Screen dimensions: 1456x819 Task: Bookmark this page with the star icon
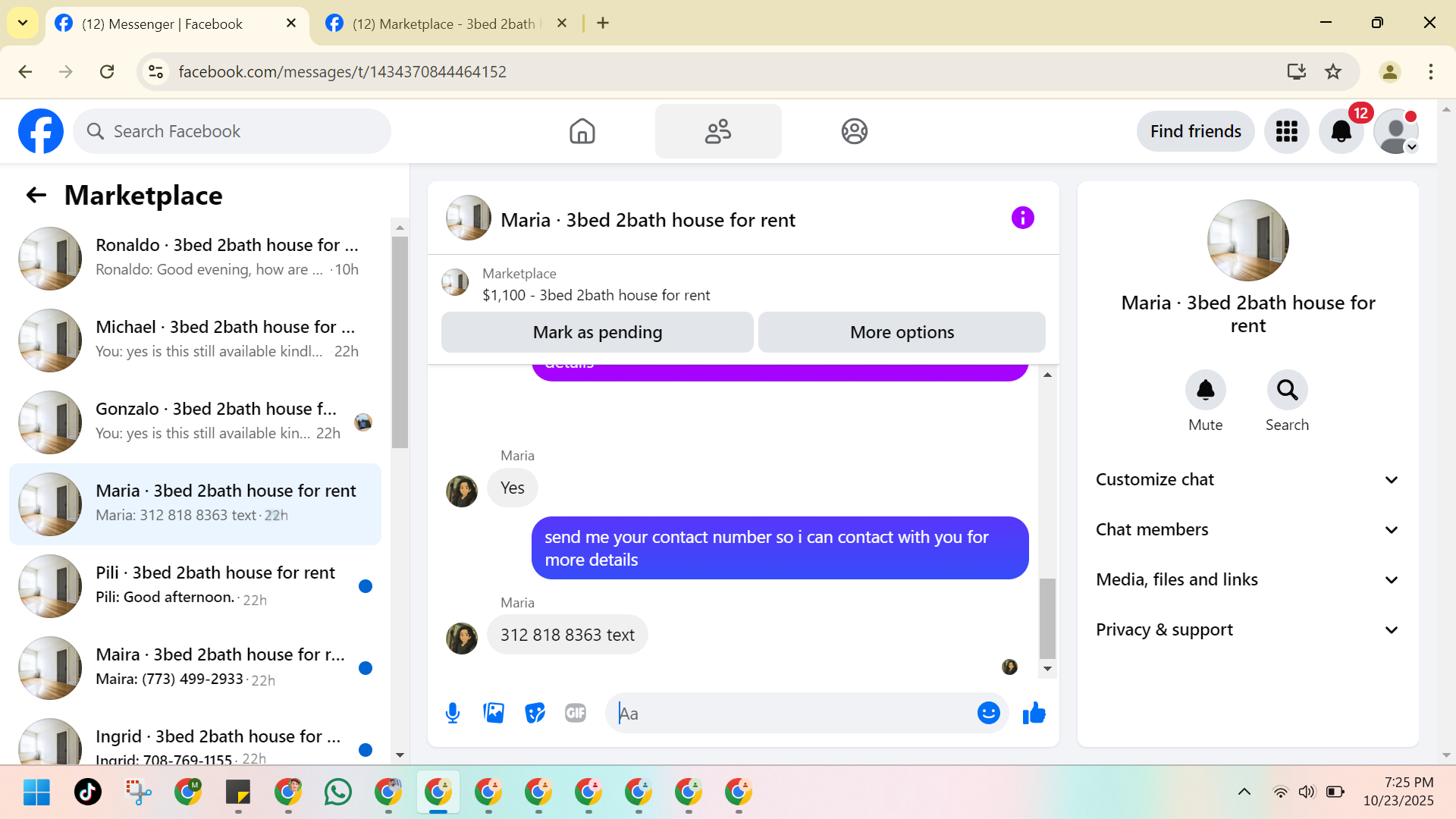point(1333,71)
